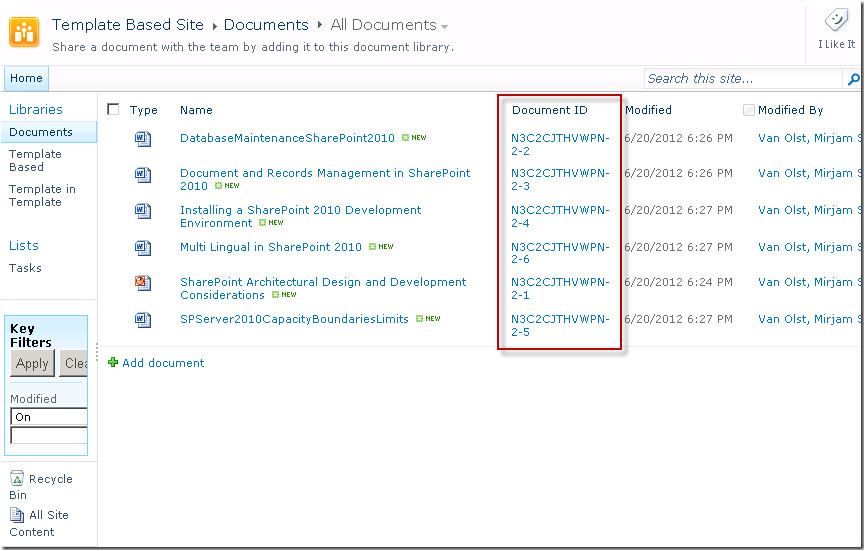Click the Libraries heading link
This screenshot has height=551, width=865.
click(36, 109)
